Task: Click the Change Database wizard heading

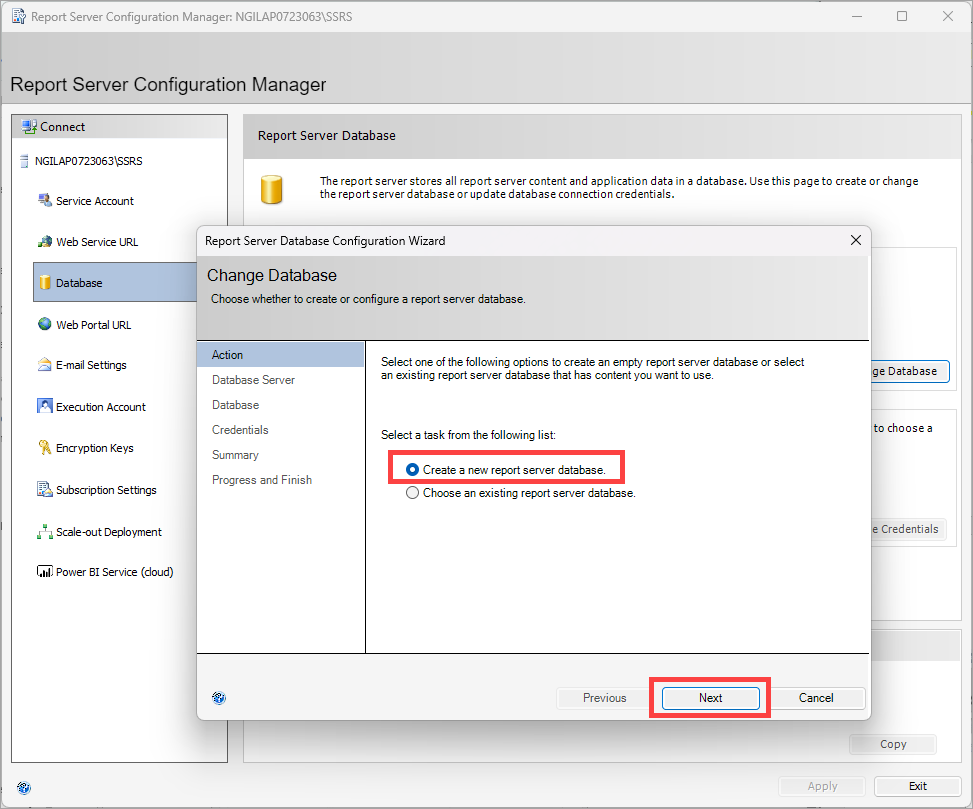Action: [x=272, y=275]
